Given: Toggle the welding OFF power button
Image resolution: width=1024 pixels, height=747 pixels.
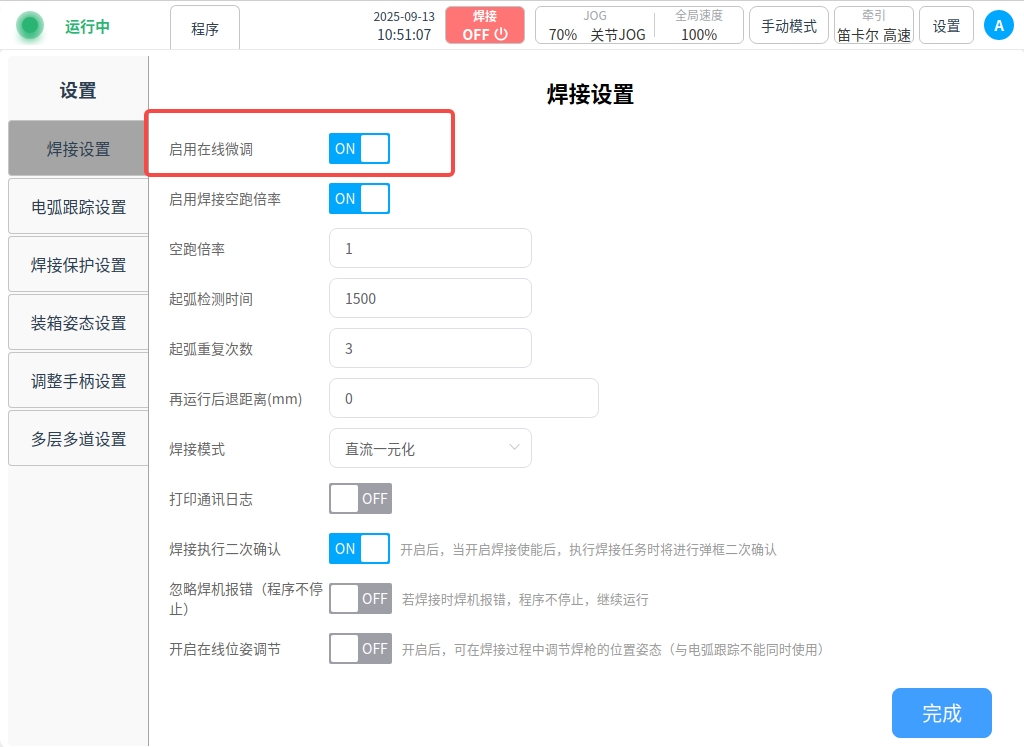Looking at the screenshot, I should click(485, 26).
